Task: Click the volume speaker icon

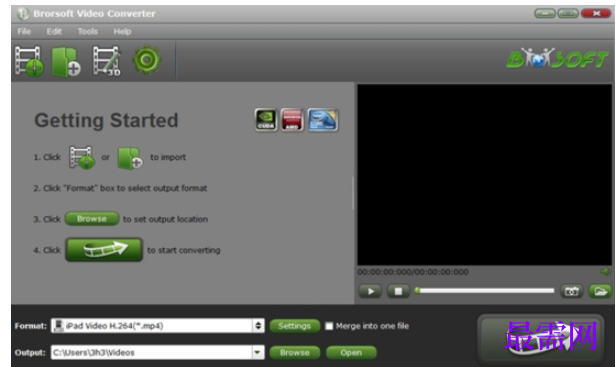Action: pos(605,272)
